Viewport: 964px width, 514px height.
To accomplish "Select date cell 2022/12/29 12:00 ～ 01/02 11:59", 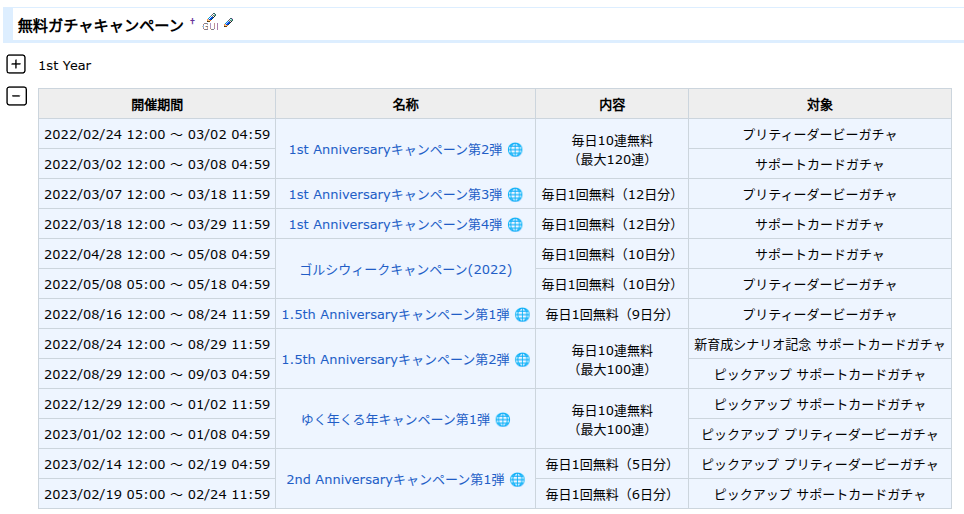I will pos(157,404).
